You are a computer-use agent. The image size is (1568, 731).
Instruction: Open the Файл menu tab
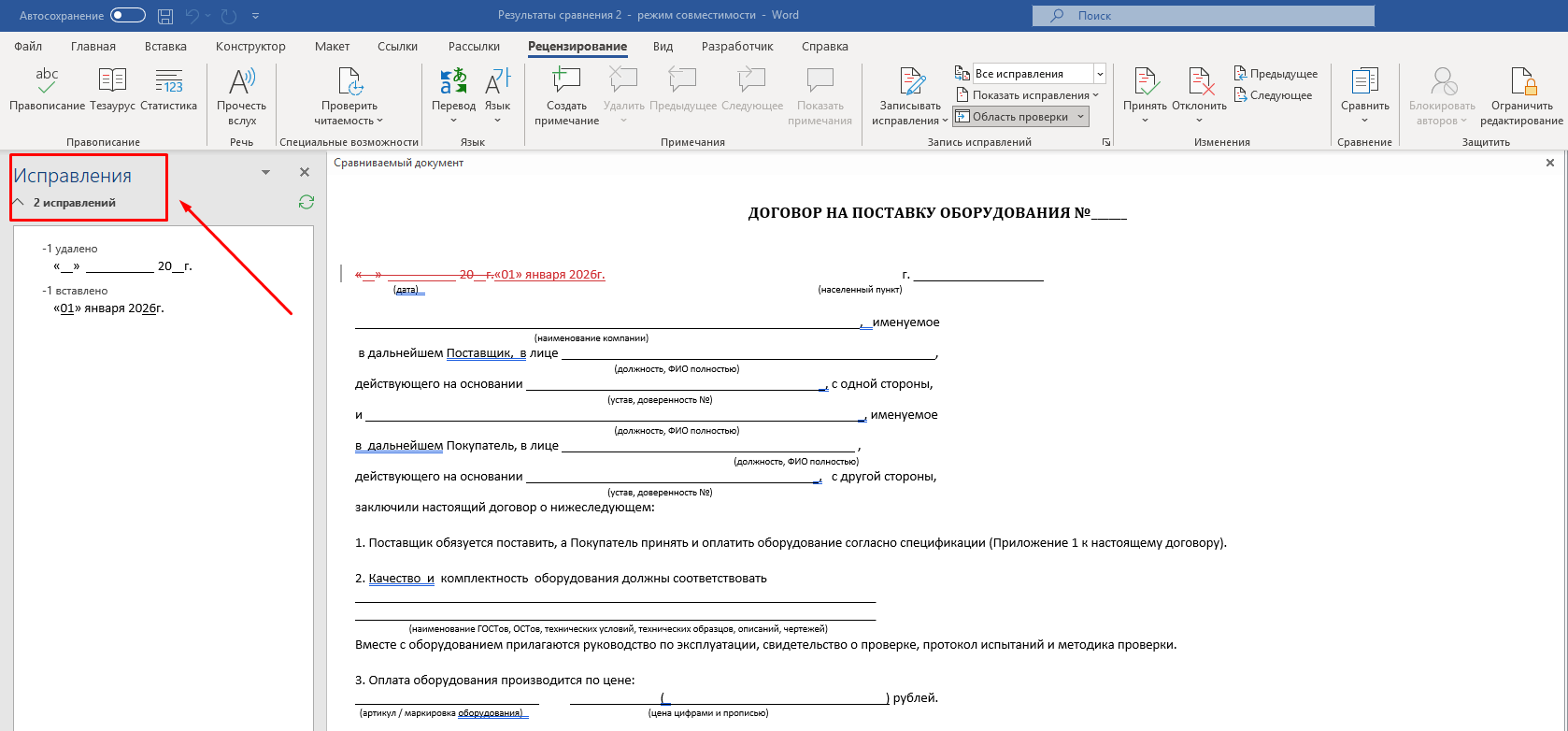[x=28, y=46]
